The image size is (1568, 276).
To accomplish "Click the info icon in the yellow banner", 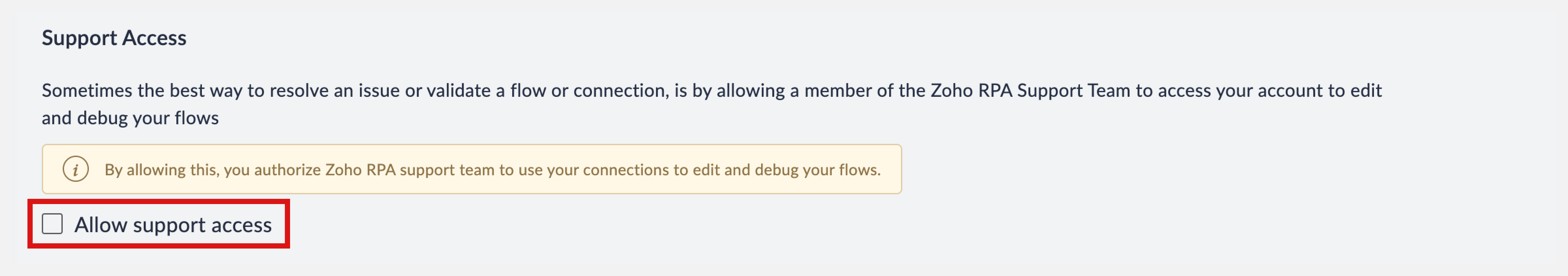I will click(75, 169).
